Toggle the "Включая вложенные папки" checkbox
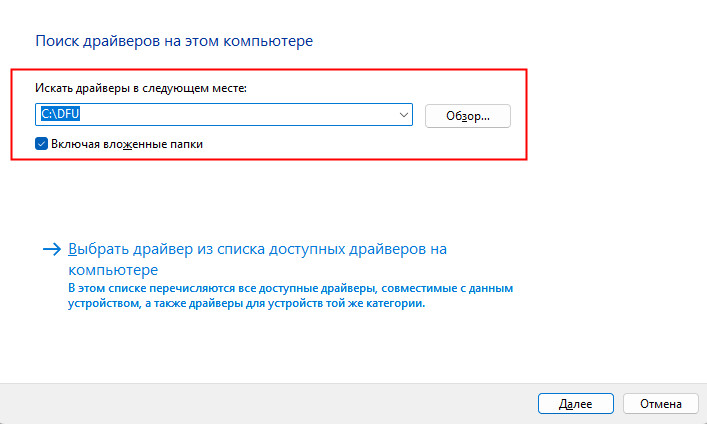Viewport: 707px width, 424px height. (x=41, y=144)
